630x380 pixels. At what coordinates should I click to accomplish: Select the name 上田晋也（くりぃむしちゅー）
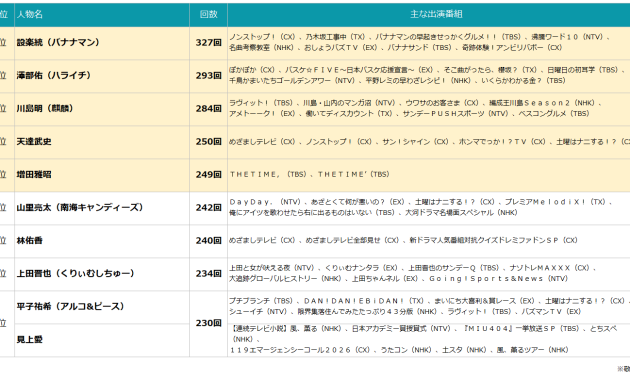pyautogui.click(x=76, y=274)
